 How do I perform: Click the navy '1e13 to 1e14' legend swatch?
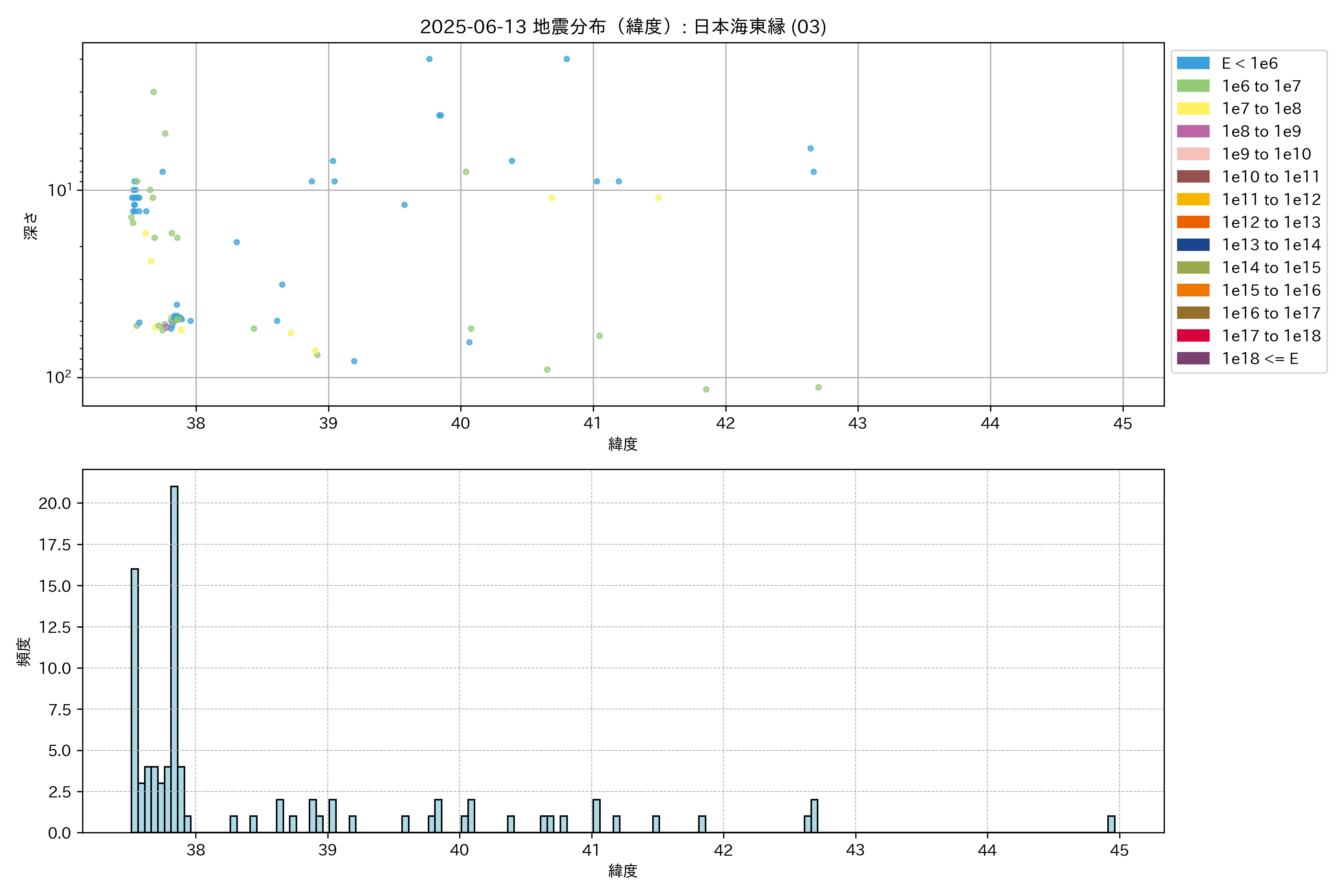(1192, 245)
